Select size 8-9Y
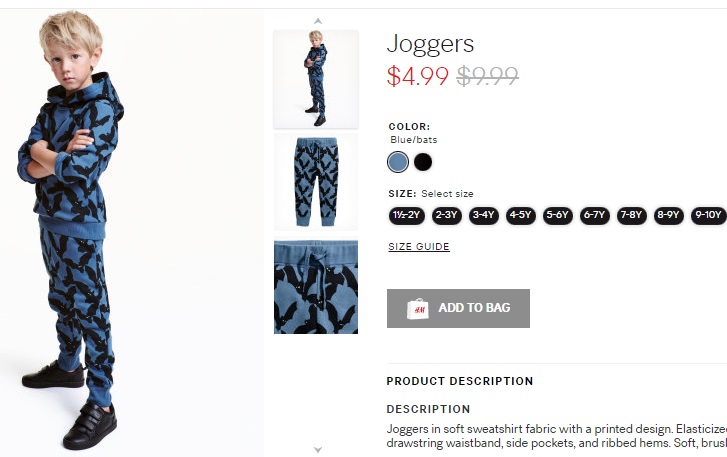 [x=669, y=216]
